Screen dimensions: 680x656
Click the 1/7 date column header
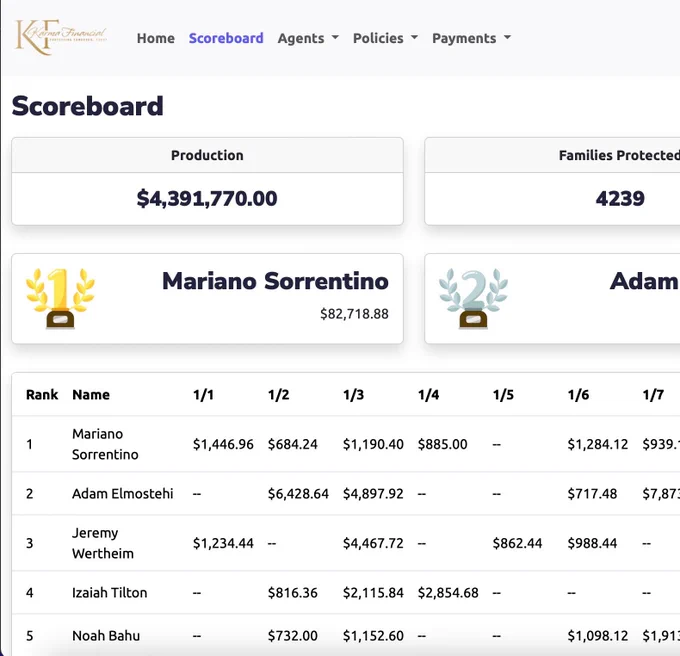click(x=653, y=395)
